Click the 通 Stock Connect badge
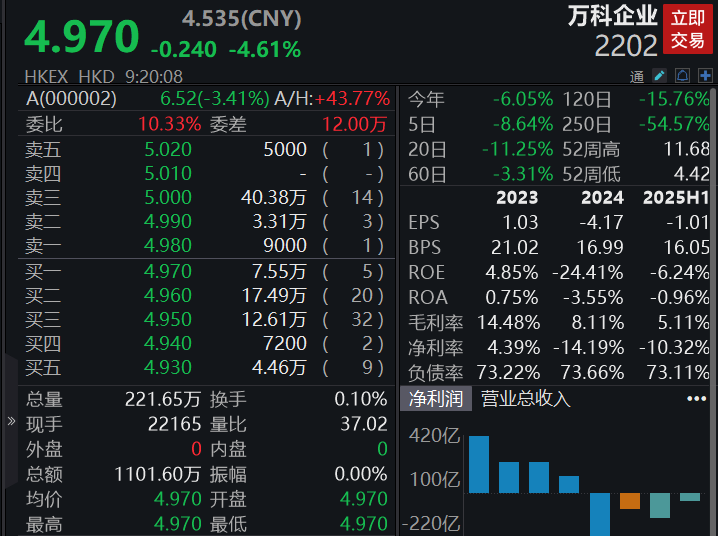The height and width of the screenshot is (536, 718). pos(637,76)
